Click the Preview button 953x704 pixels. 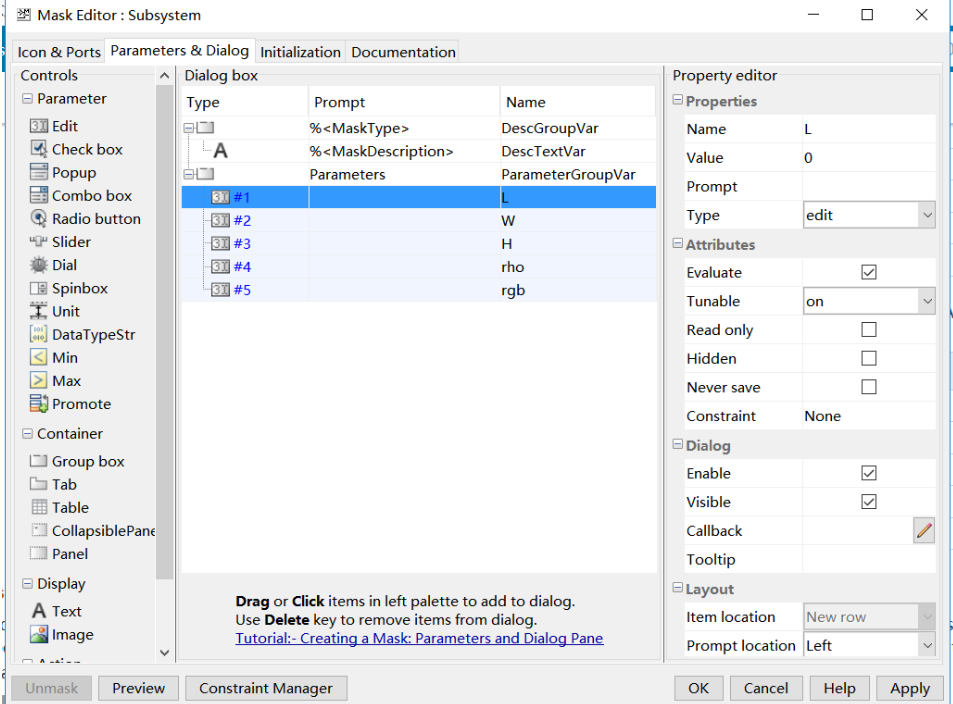click(139, 688)
